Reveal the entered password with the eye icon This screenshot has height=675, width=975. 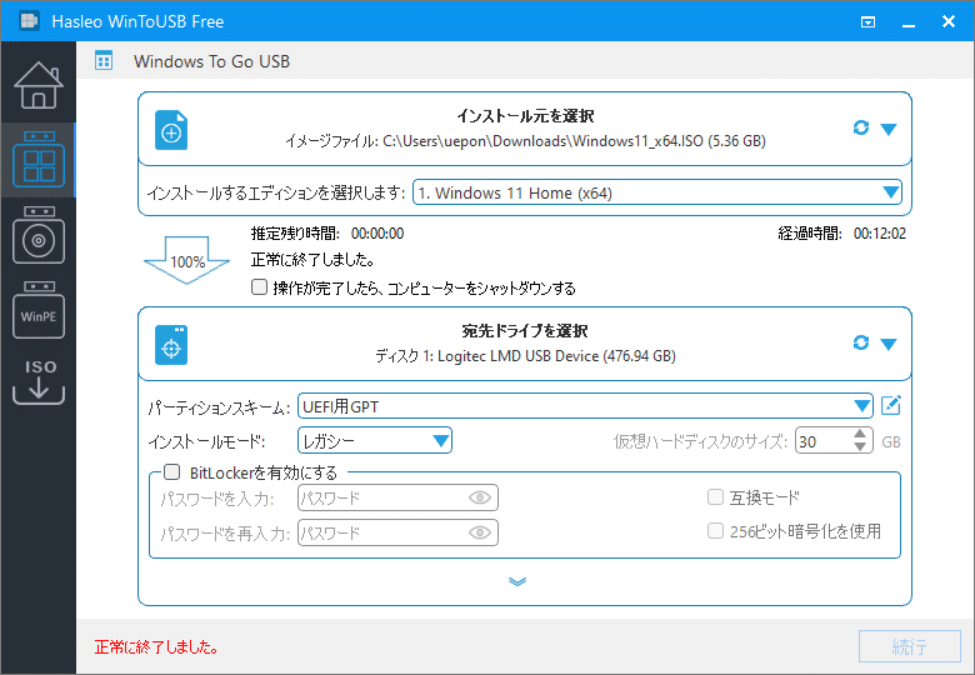coord(481,497)
